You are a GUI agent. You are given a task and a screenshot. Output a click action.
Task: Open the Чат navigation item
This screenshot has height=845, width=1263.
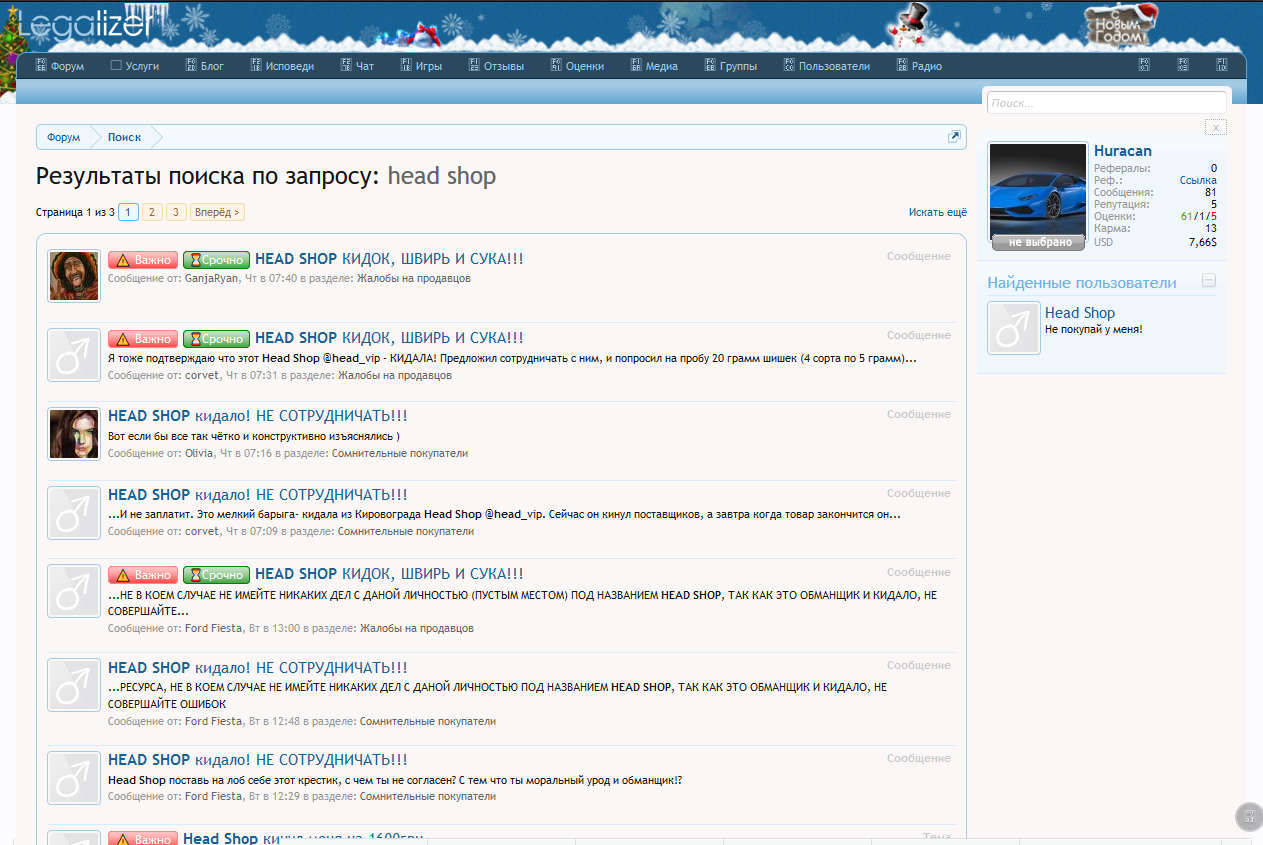point(356,66)
